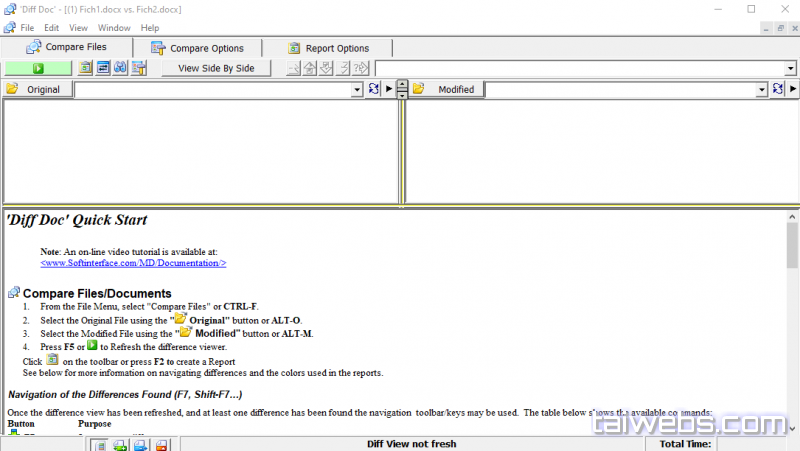Viewport: 800px width, 451px height.
Task: Click the green Refresh comparison button
Action: pyautogui.click(x=38, y=68)
